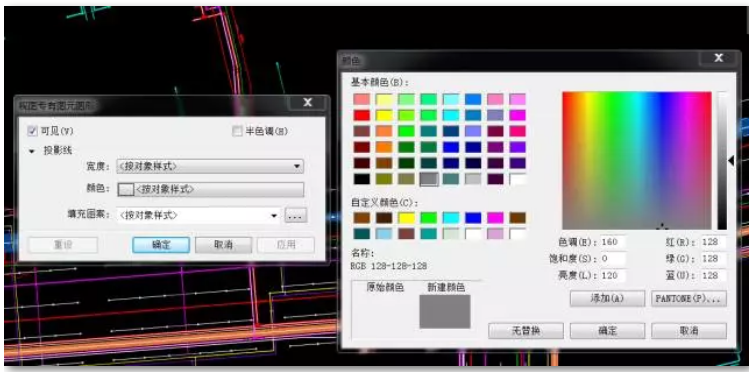Select the bright cyan basic swatch in the red row
Screen dimensions: 754x372
pos(451,115)
